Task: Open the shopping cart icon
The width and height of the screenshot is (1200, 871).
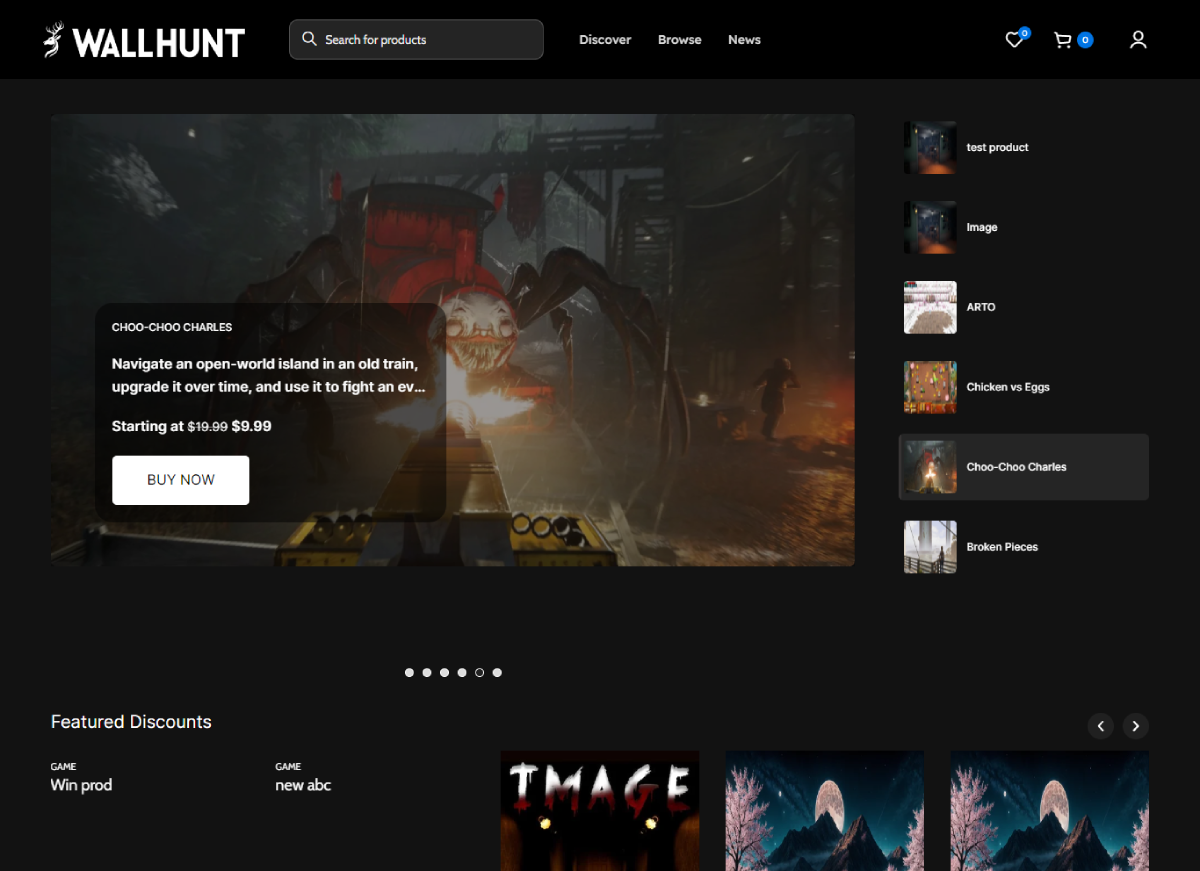Action: tap(1063, 40)
